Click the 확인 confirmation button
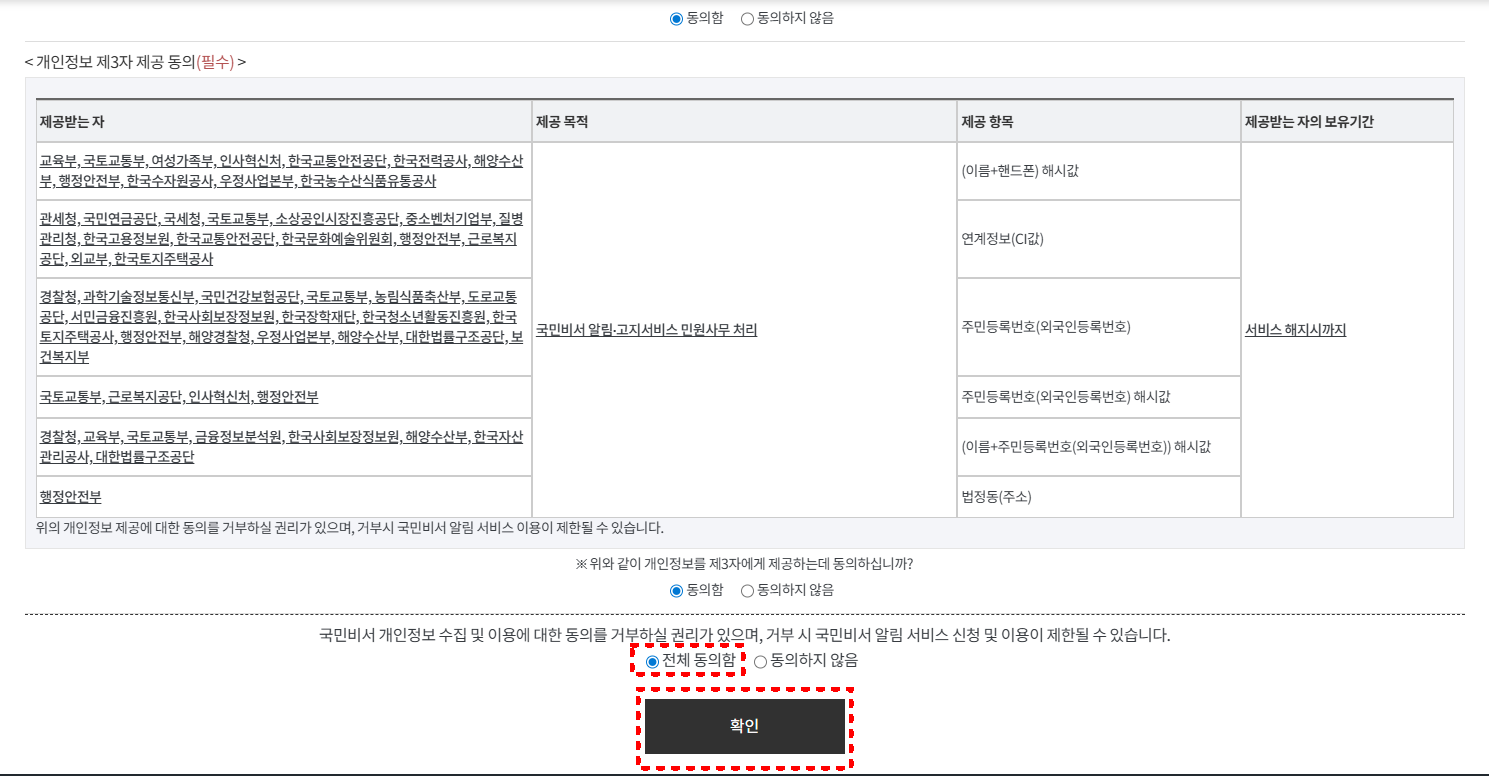 tap(745, 727)
